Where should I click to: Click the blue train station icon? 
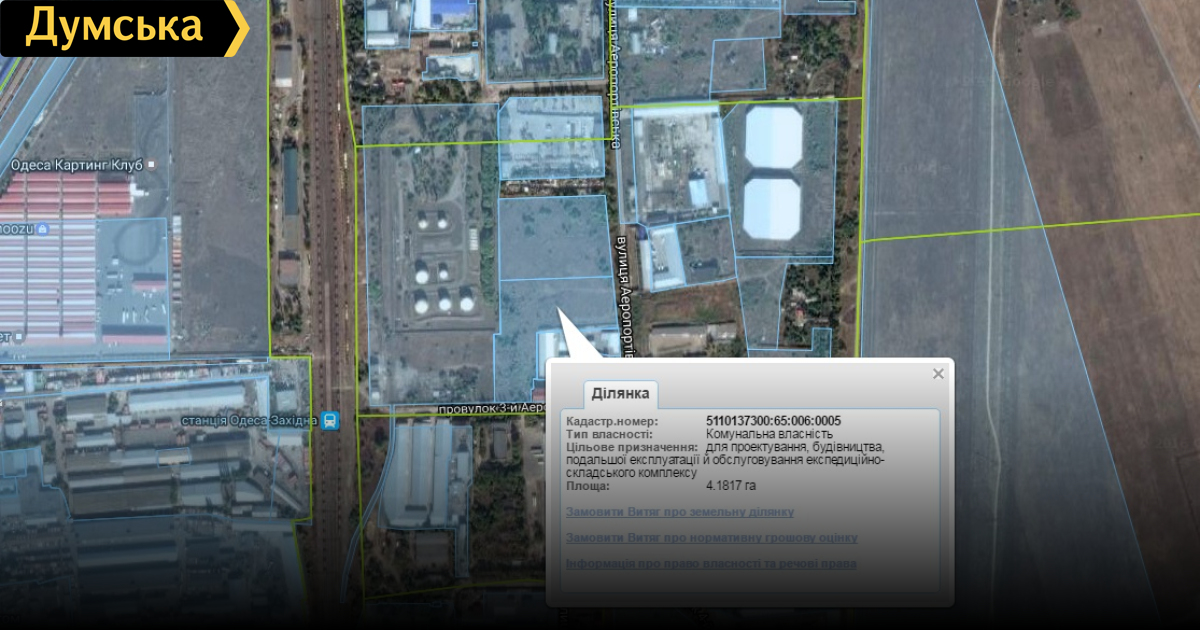click(331, 420)
